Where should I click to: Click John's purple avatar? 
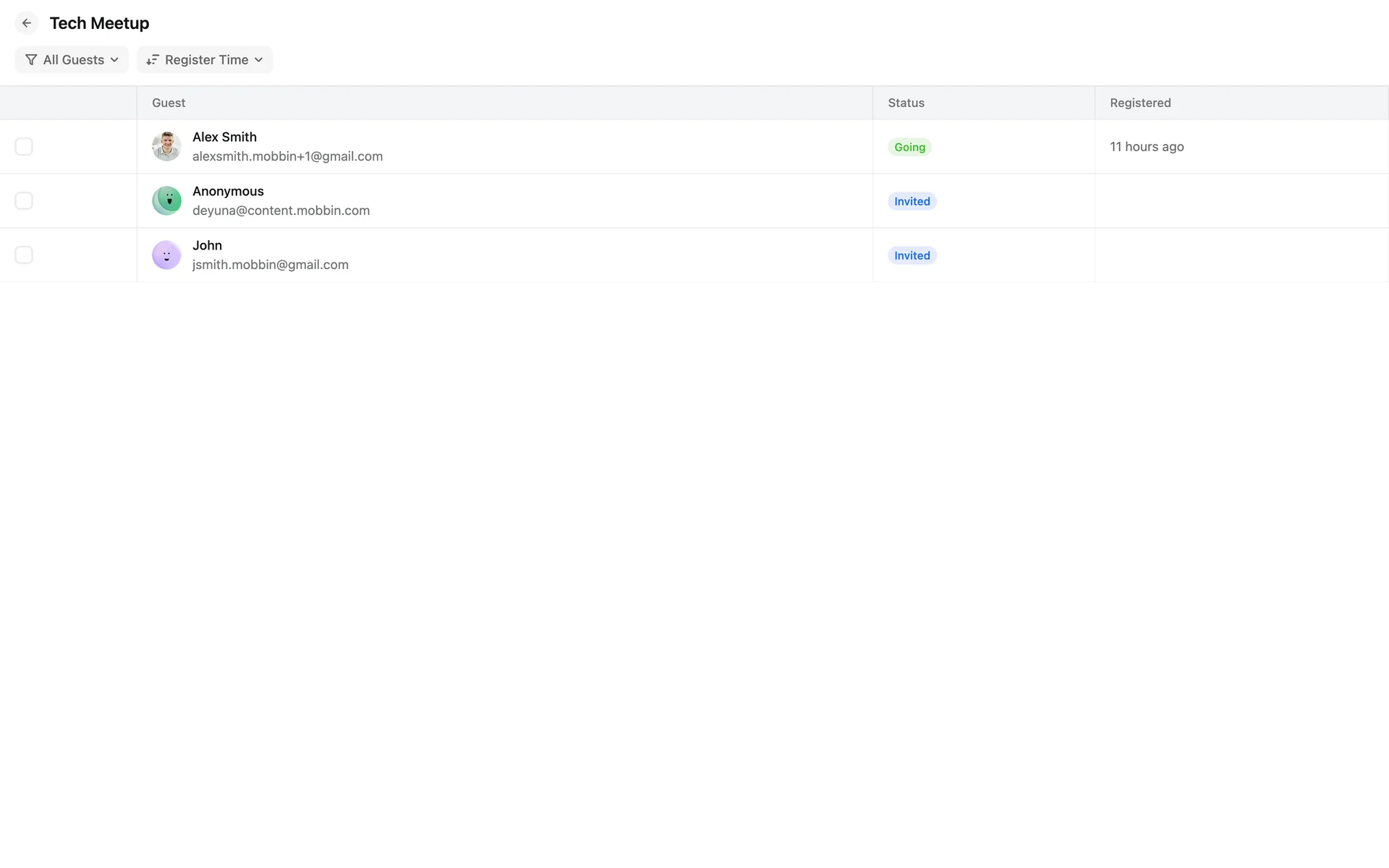[x=166, y=255]
